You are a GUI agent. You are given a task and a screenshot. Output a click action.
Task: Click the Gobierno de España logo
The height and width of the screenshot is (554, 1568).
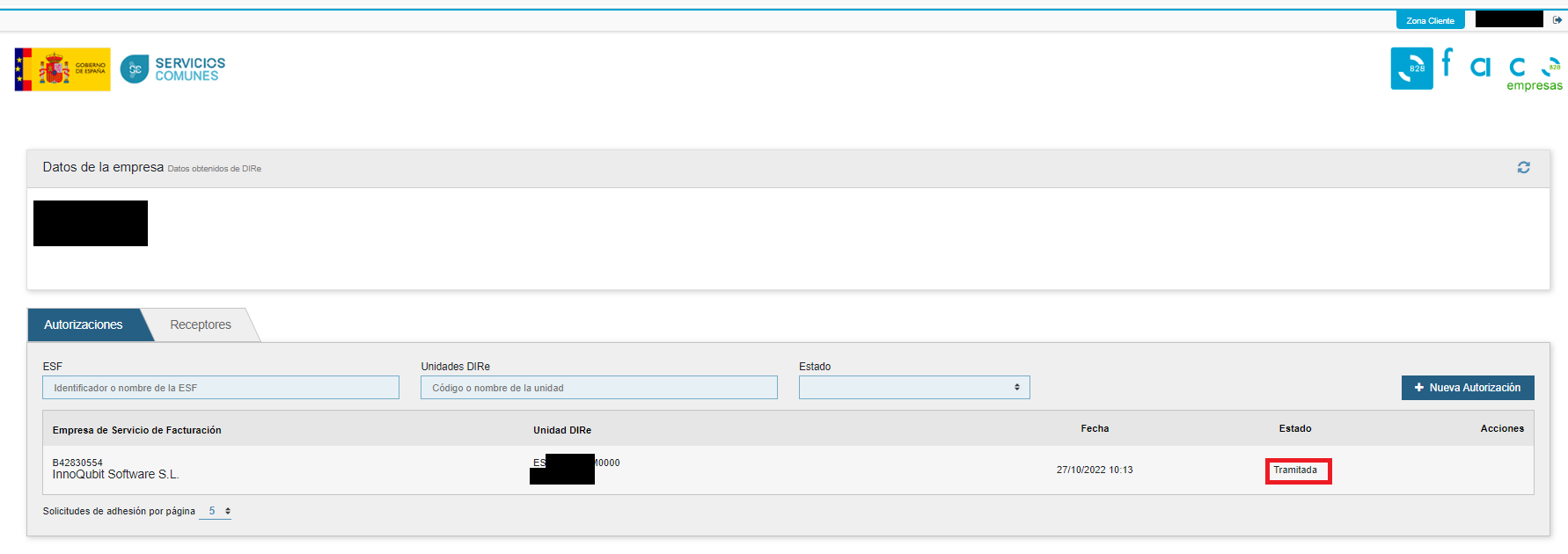coord(62,69)
